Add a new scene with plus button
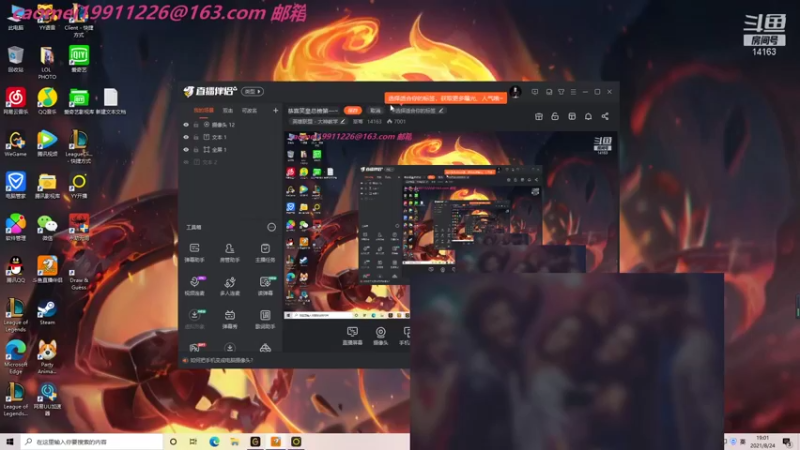 coord(276,110)
